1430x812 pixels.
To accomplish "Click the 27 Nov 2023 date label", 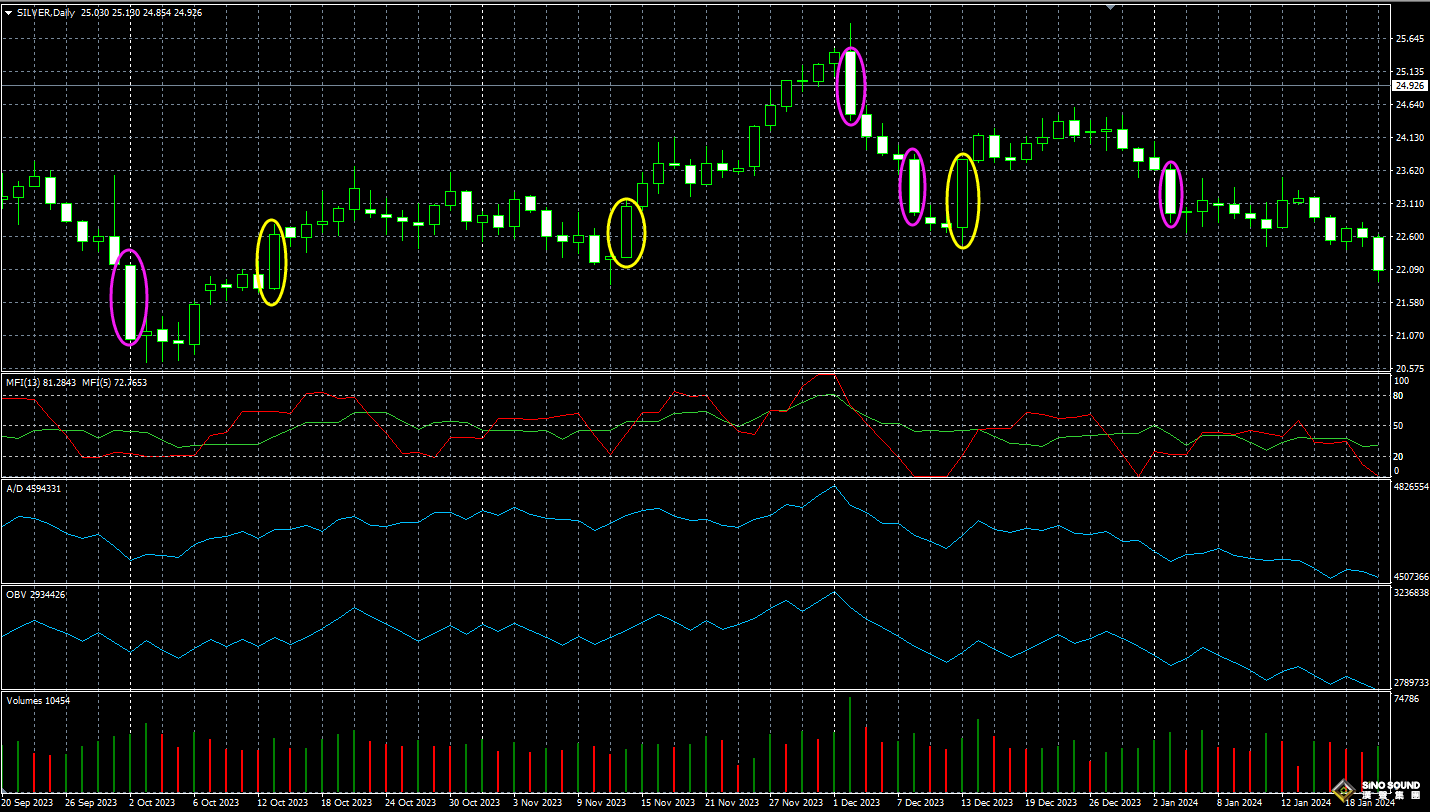I will coord(795,803).
